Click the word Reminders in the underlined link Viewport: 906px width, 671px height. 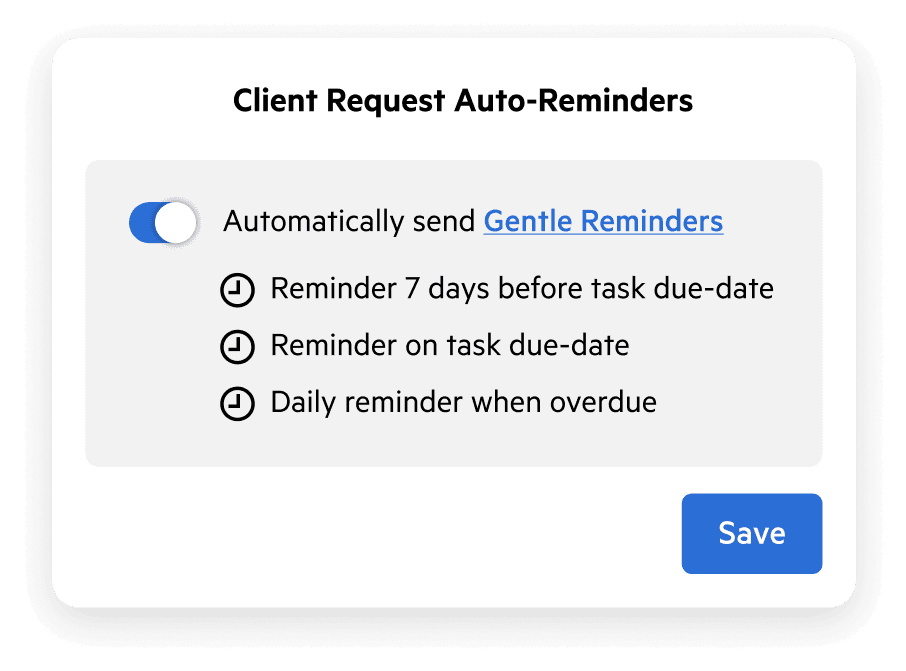pyautogui.click(x=652, y=221)
